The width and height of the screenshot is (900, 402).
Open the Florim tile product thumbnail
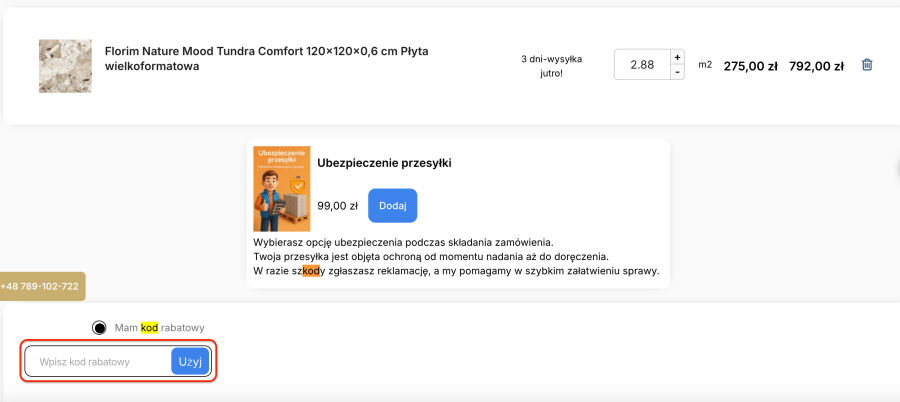[x=65, y=66]
